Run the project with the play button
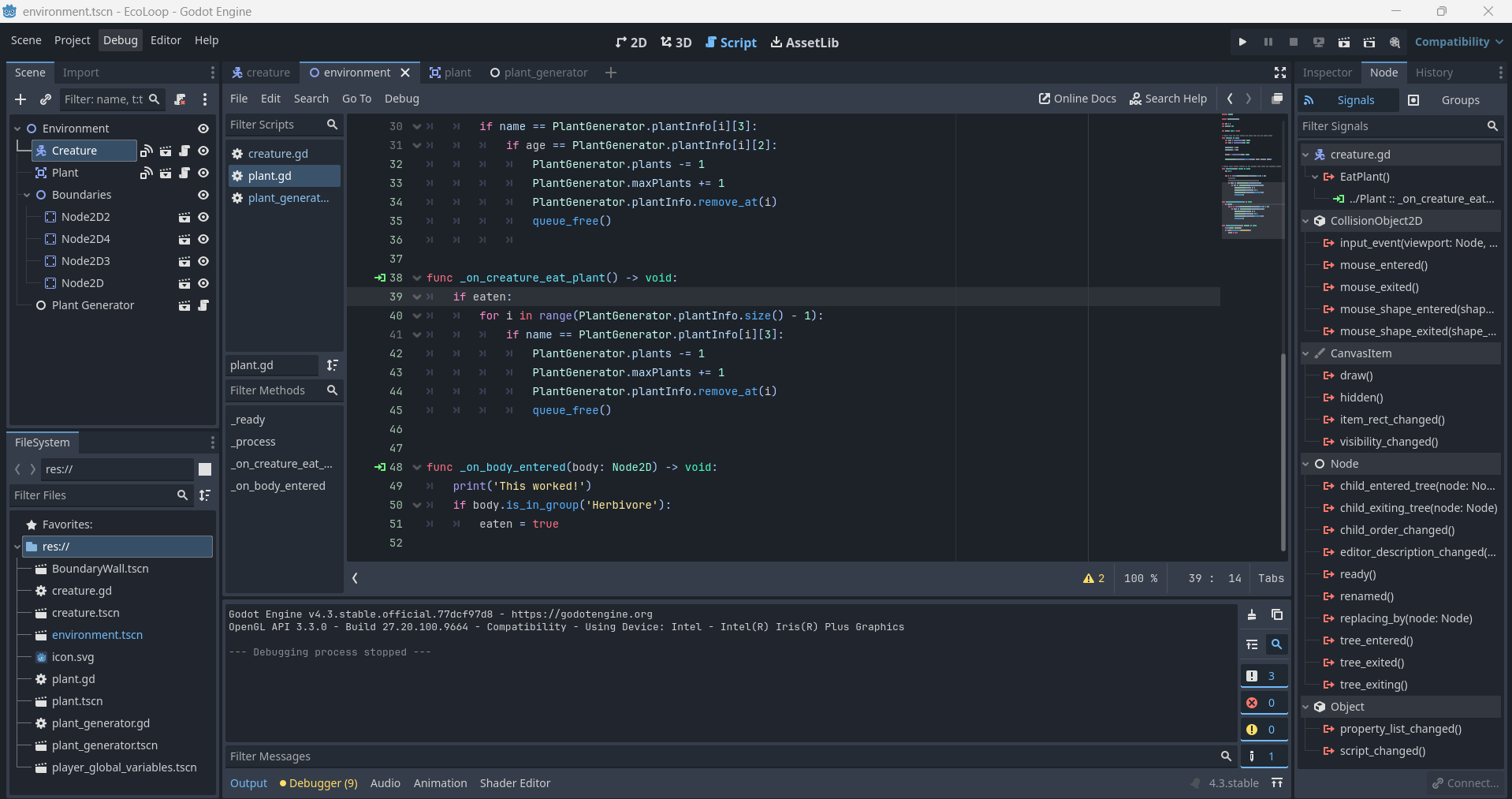Screen dimensions: 1512x799 point(1242,42)
